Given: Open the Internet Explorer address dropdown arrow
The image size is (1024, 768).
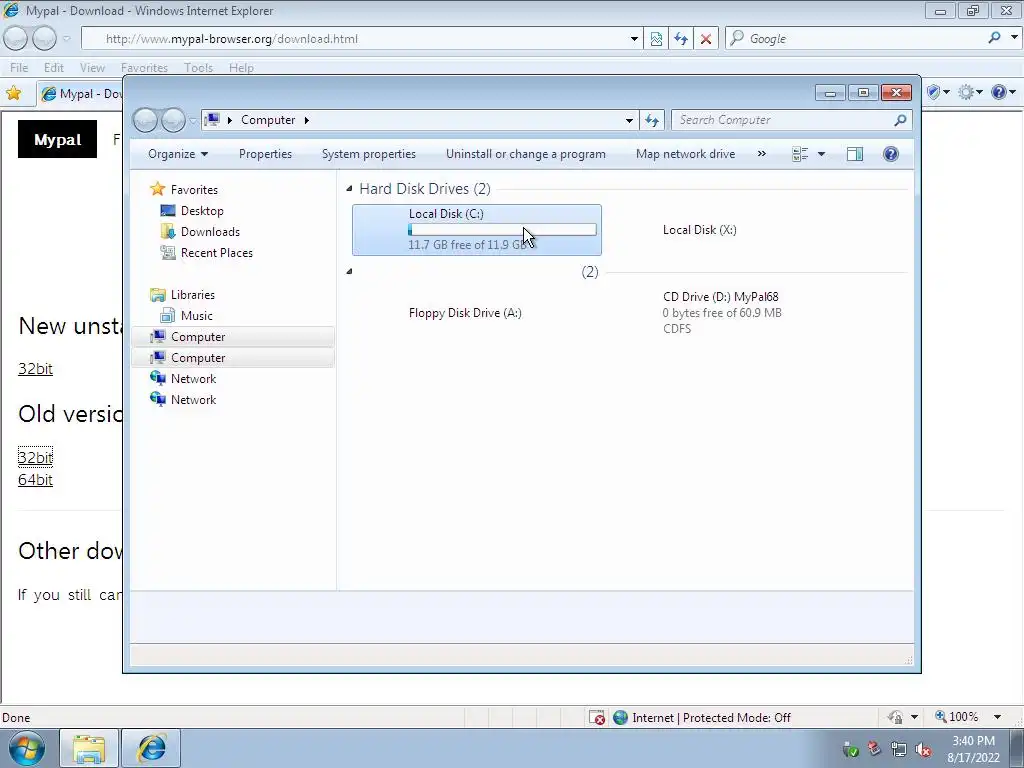Looking at the screenshot, I should (x=633, y=39).
